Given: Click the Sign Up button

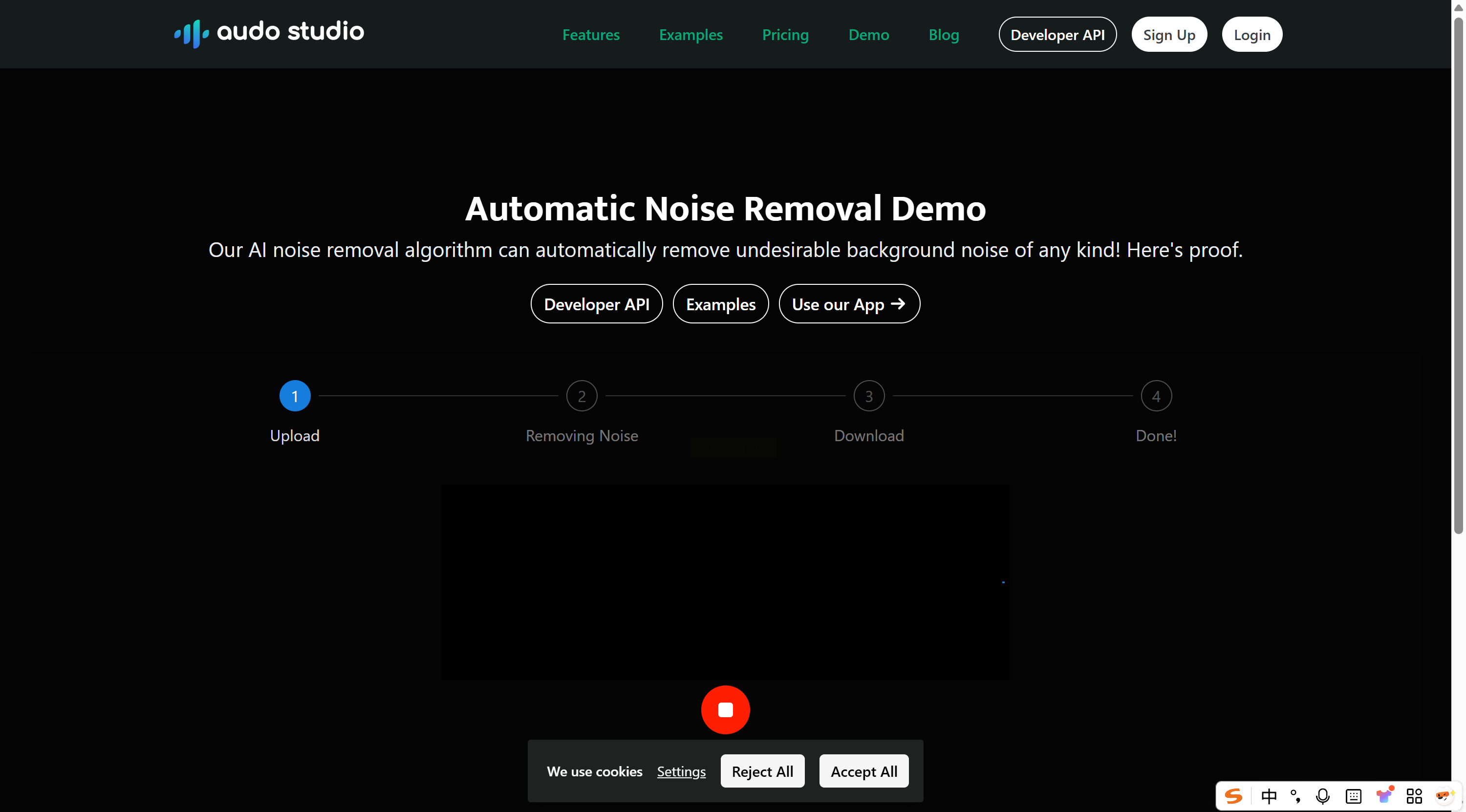Looking at the screenshot, I should point(1169,35).
